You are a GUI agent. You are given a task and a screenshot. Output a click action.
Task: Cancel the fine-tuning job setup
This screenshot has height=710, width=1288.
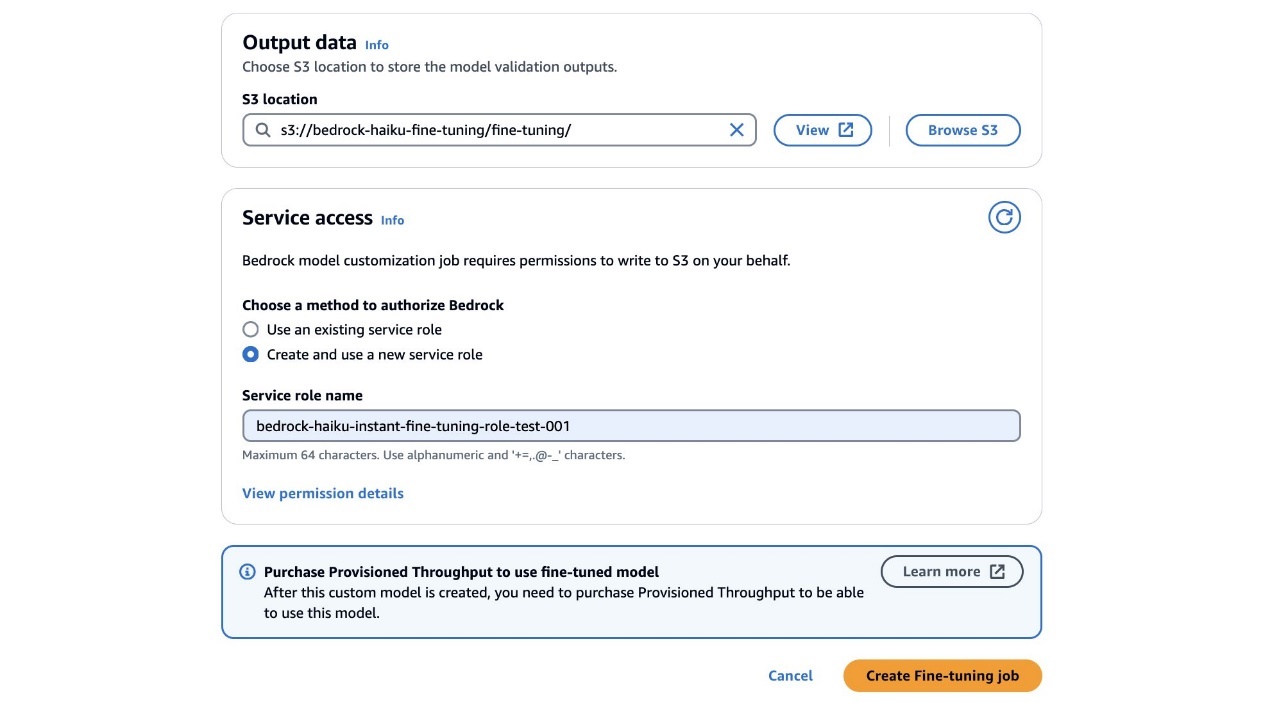790,676
